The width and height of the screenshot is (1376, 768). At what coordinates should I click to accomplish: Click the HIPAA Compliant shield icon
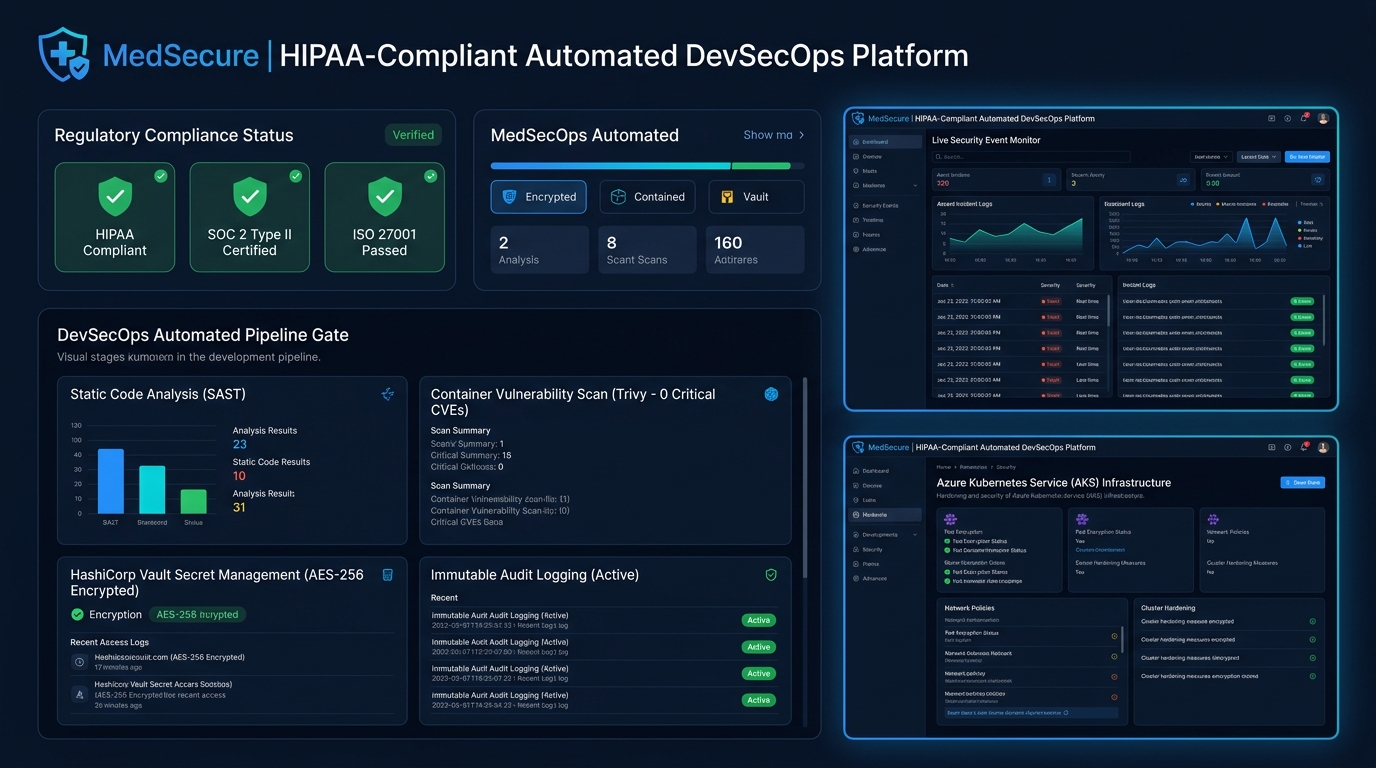pyautogui.click(x=115, y=197)
